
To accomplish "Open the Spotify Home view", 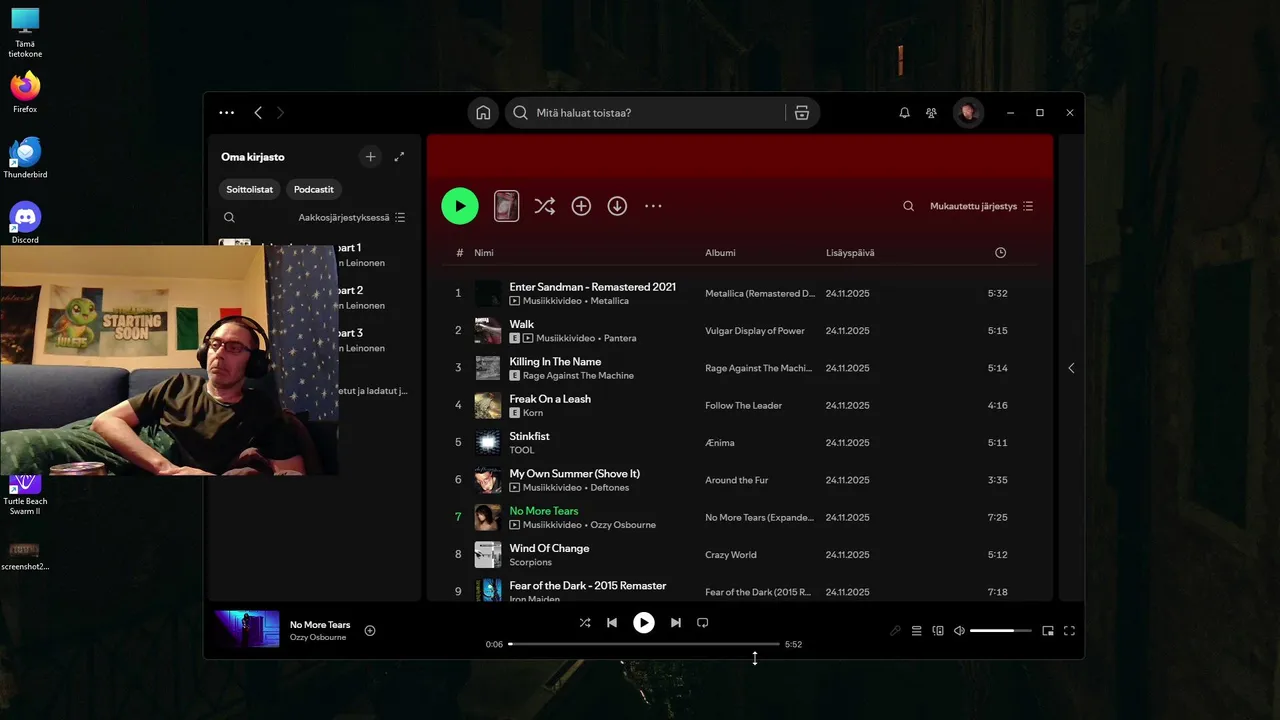I will pos(483,113).
